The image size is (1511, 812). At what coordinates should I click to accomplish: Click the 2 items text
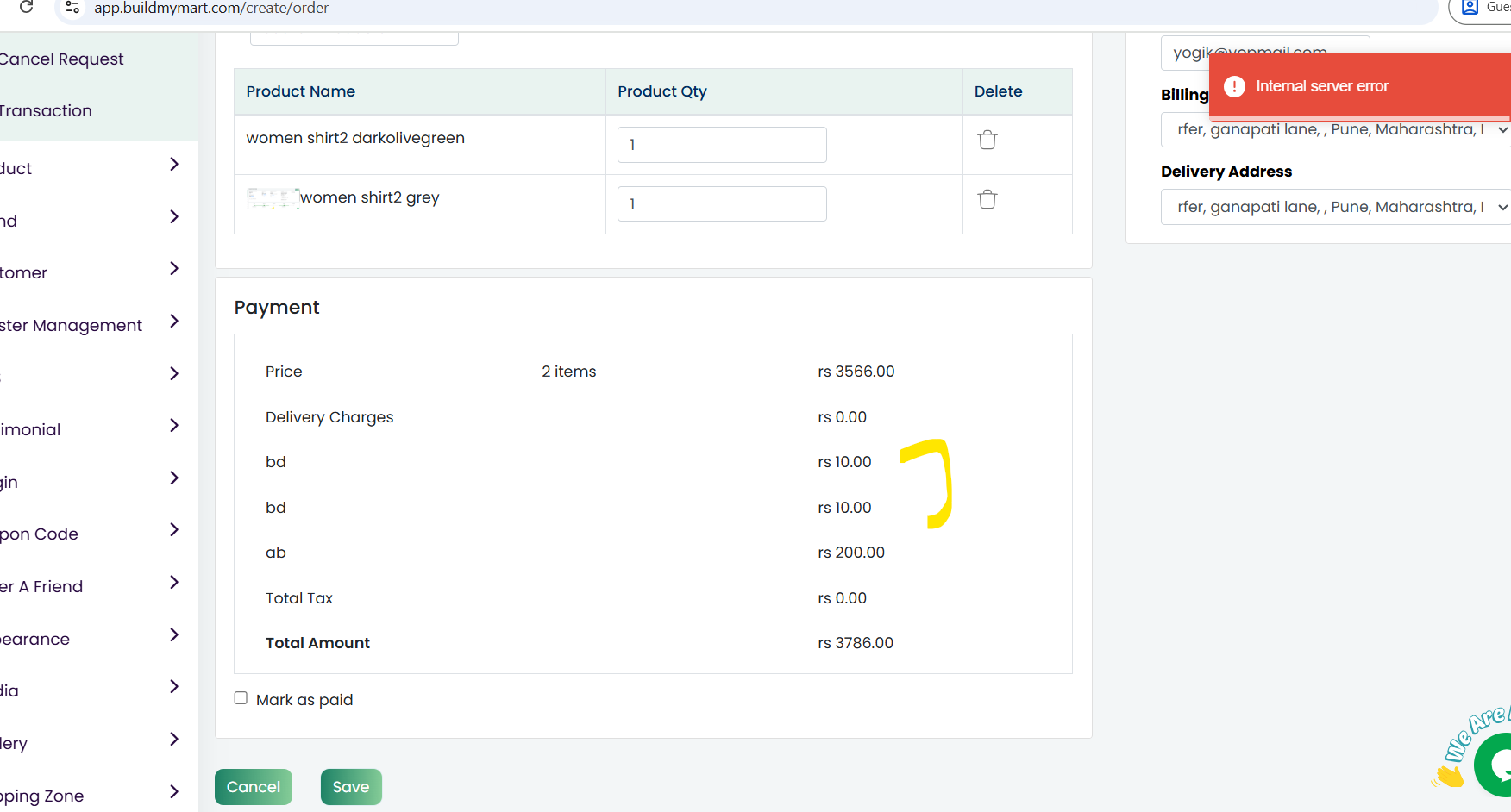click(569, 372)
